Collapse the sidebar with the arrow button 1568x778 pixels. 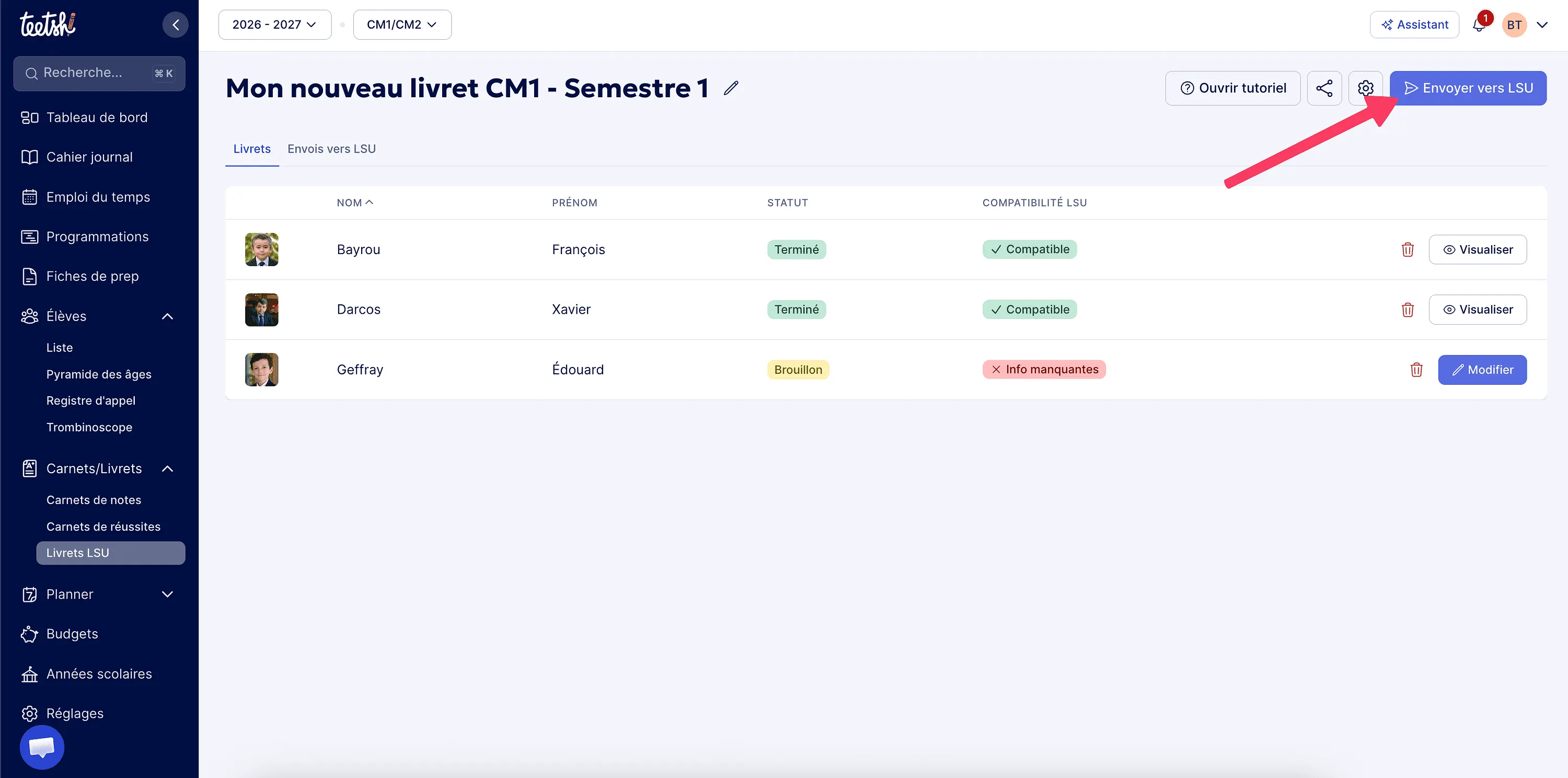point(175,25)
